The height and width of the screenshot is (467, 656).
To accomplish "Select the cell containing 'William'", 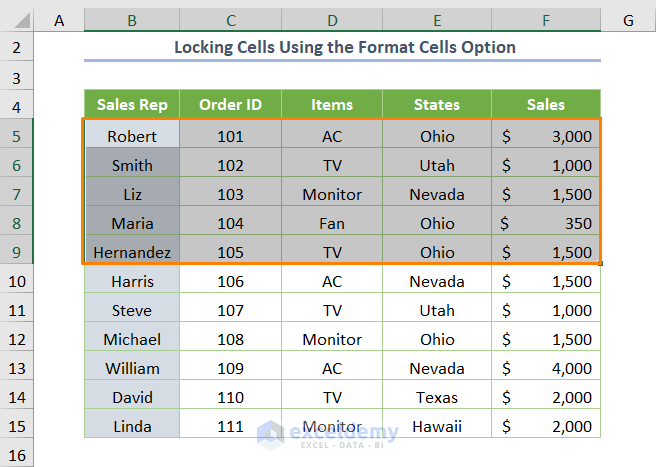I will click(x=132, y=369).
